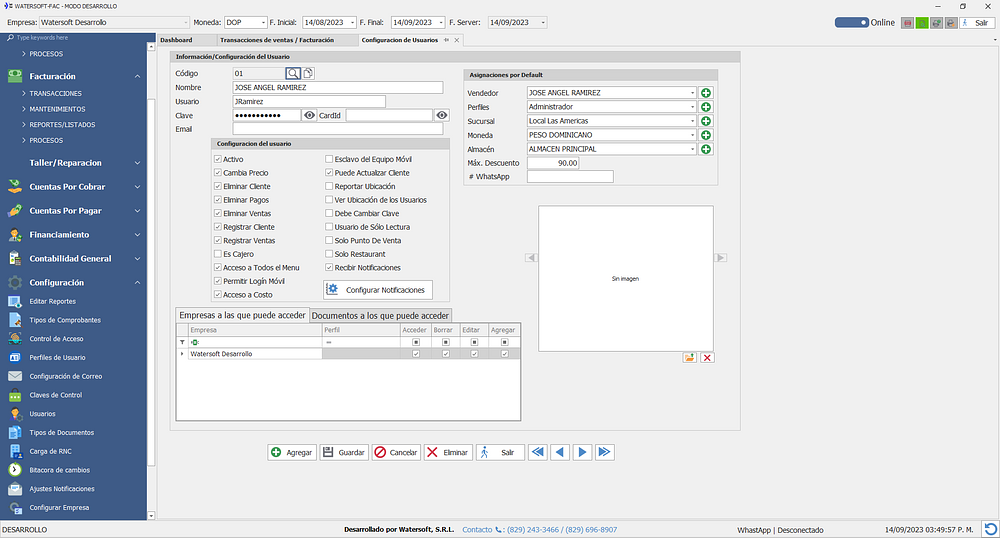1000x538 pixels.
Task: Show password with Clave eye icon
Action: click(x=310, y=116)
